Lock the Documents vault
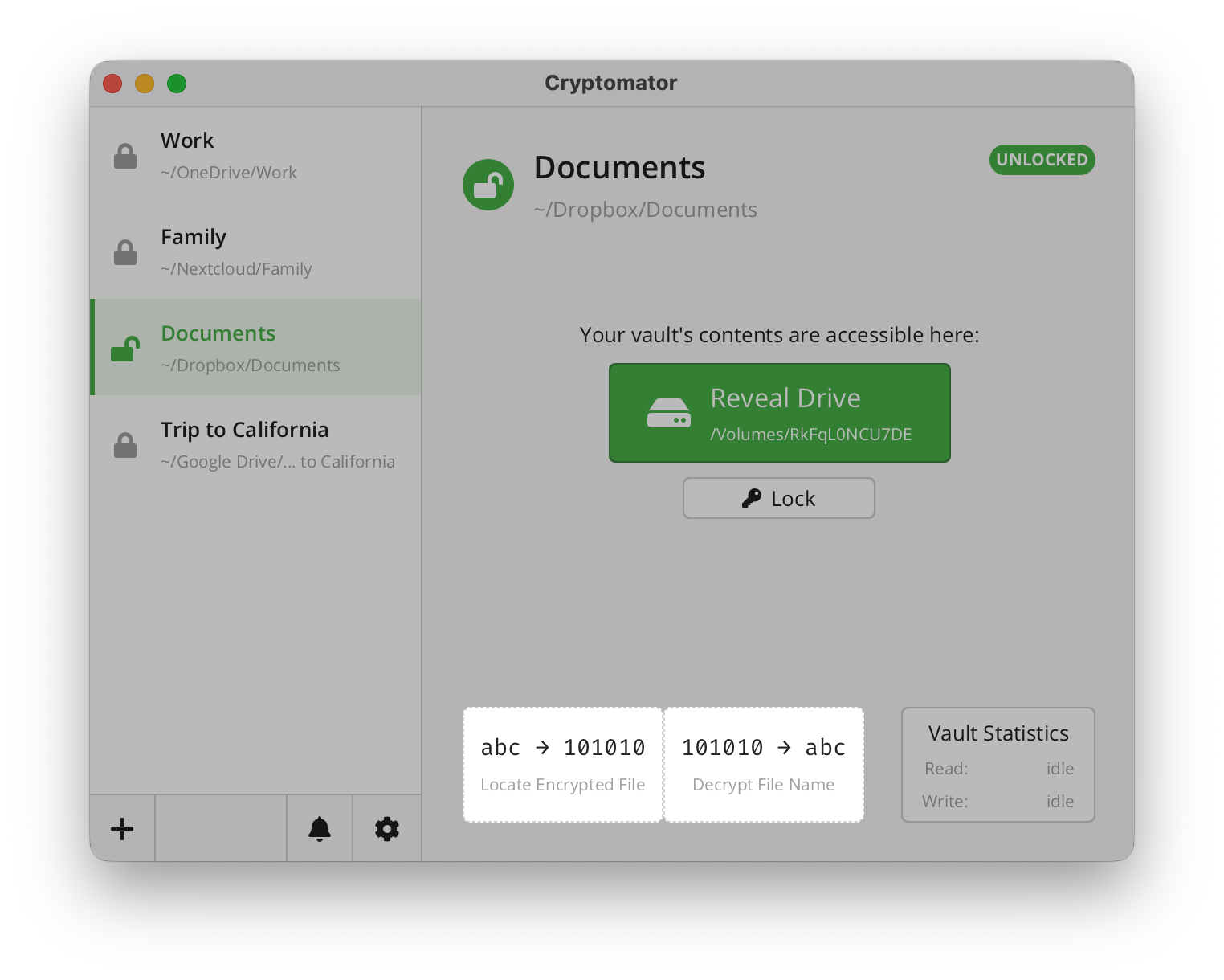 [778, 499]
